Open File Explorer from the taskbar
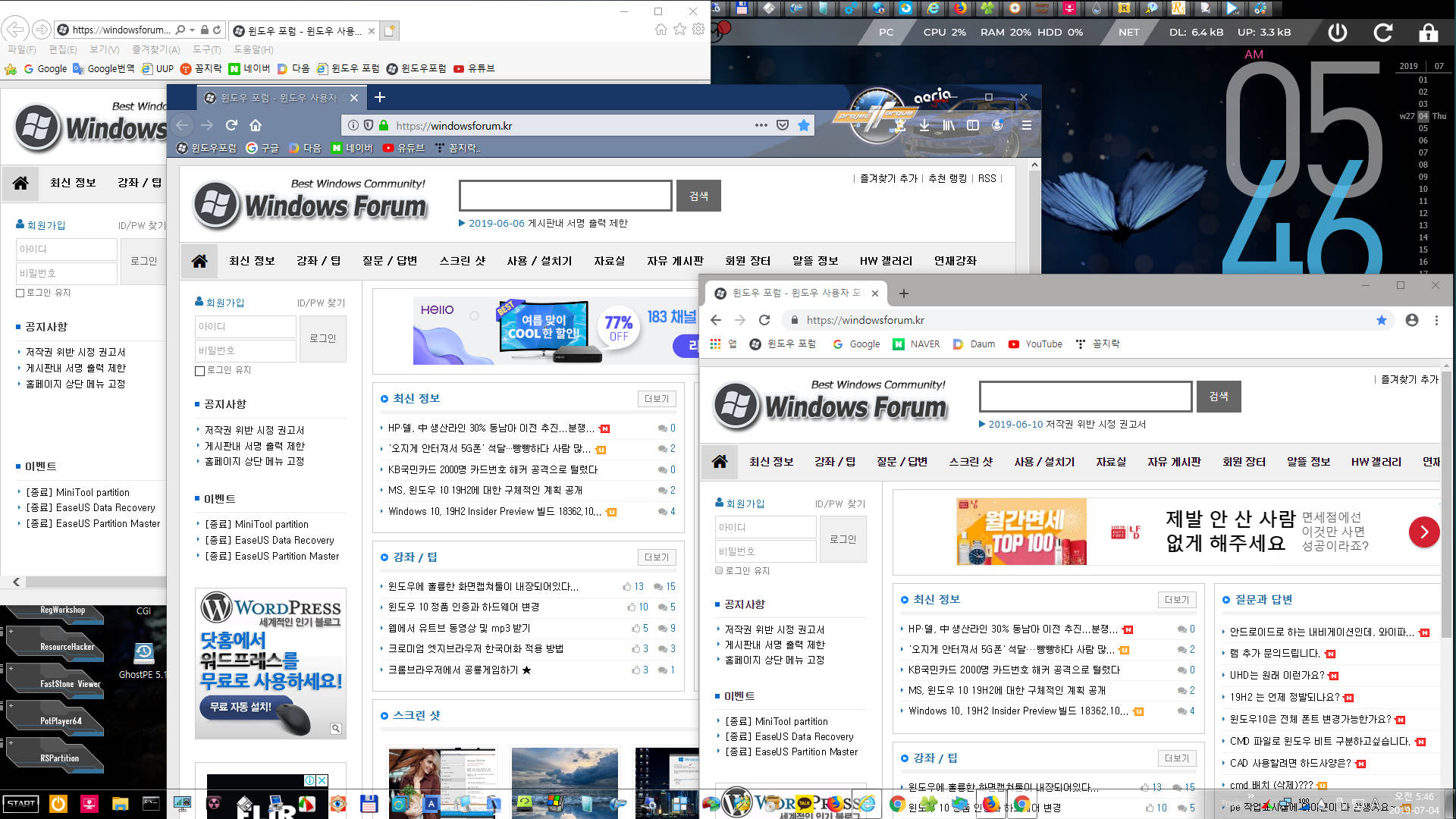 tap(120, 803)
